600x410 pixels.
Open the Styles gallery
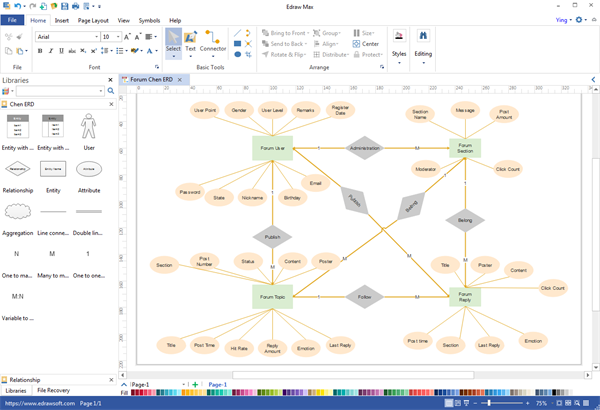click(x=399, y=44)
